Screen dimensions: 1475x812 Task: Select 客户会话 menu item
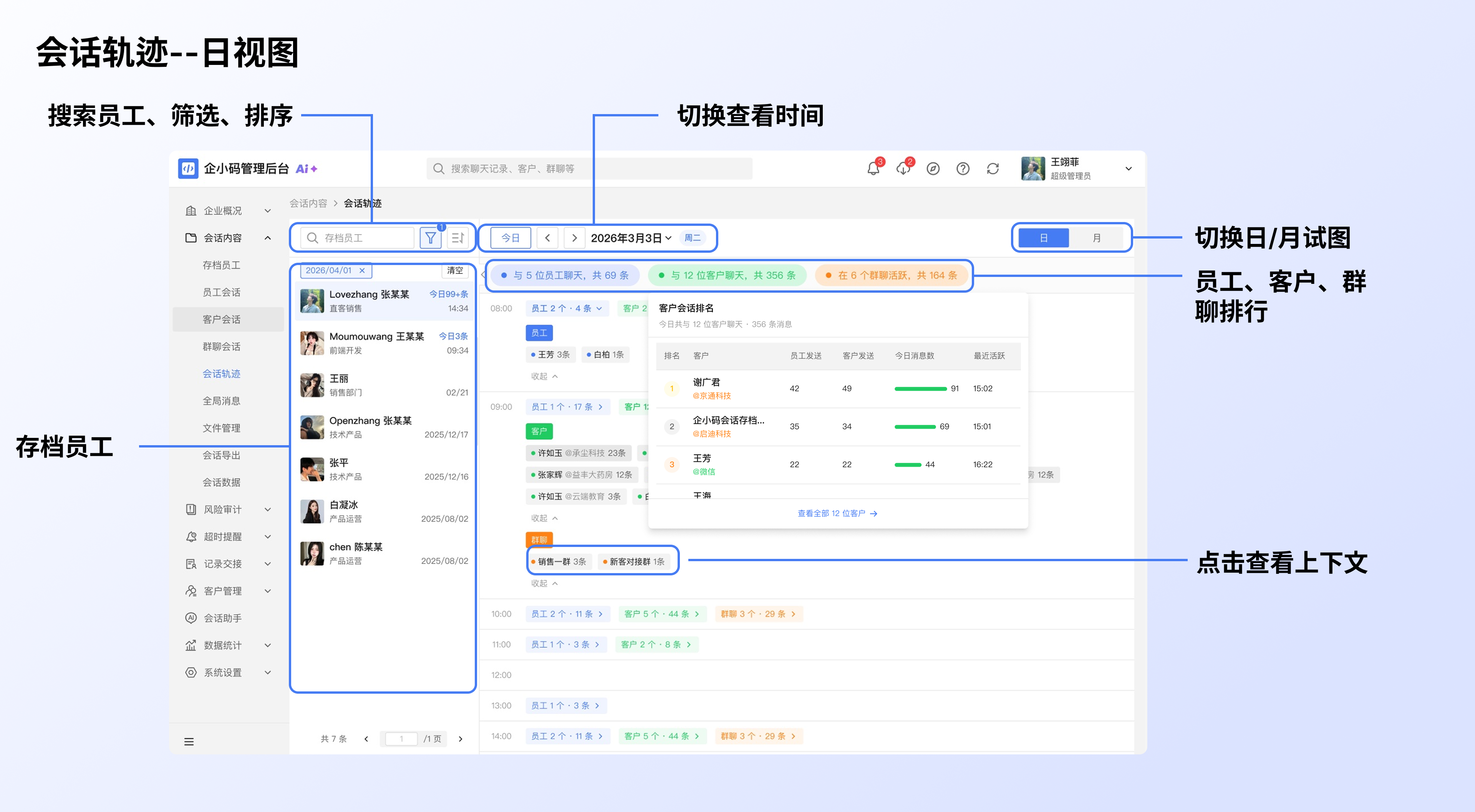point(228,320)
